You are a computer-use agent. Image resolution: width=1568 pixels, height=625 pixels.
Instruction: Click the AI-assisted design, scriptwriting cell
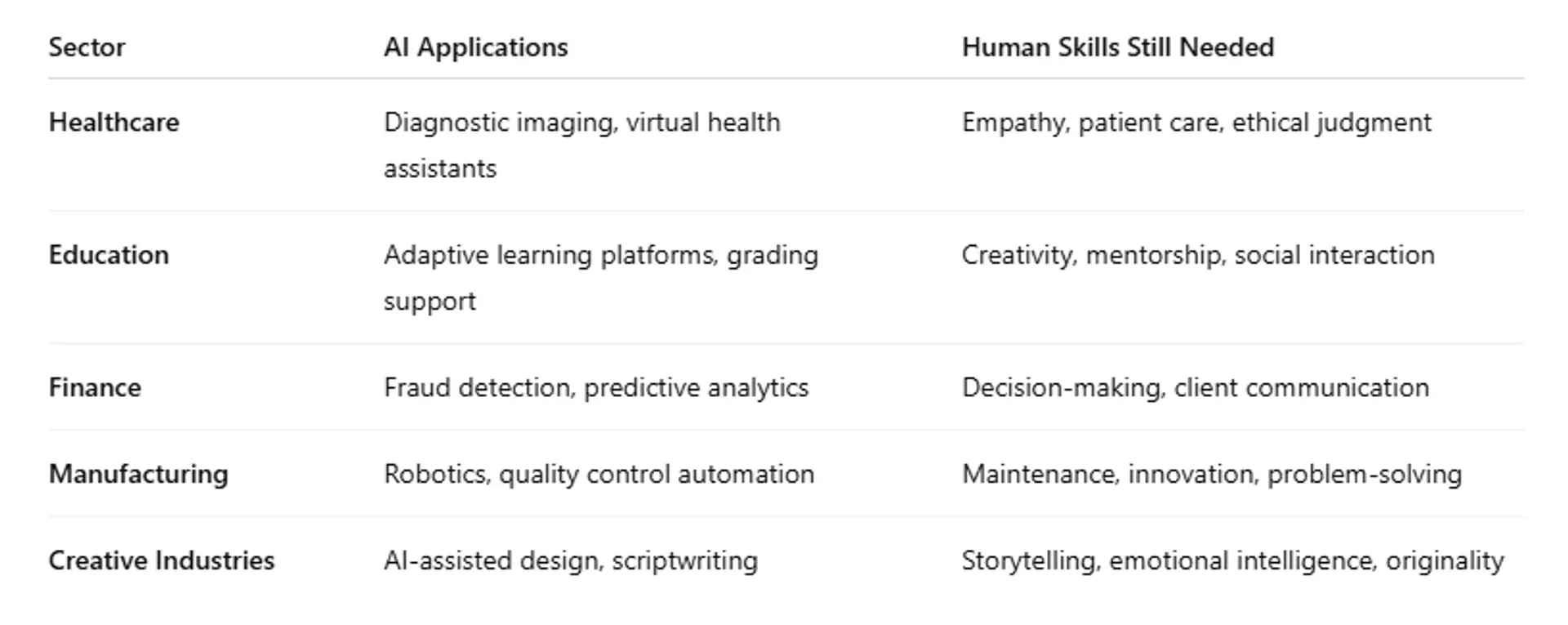point(570,560)
